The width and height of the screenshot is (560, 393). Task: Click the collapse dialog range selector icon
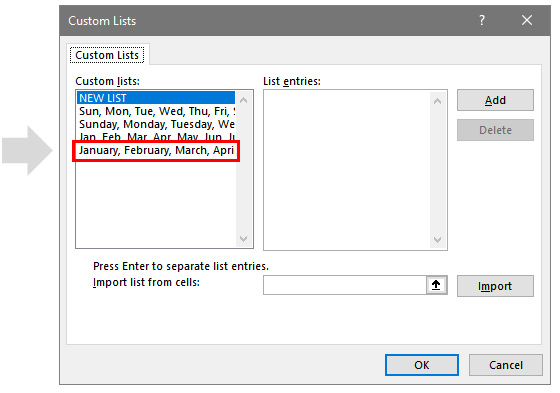click(x=436, y=285)
